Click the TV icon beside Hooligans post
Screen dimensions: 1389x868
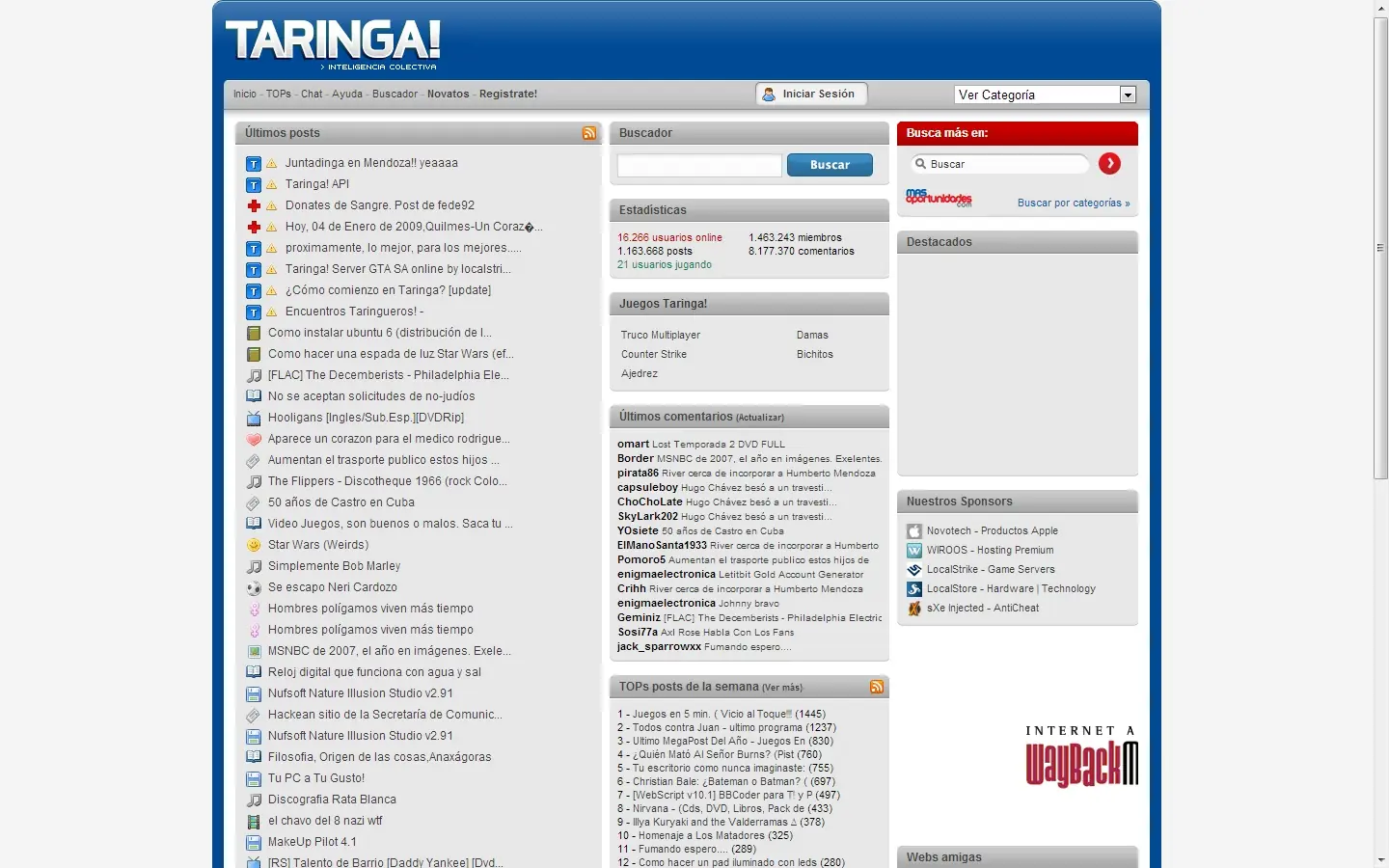tap(254, 418)
